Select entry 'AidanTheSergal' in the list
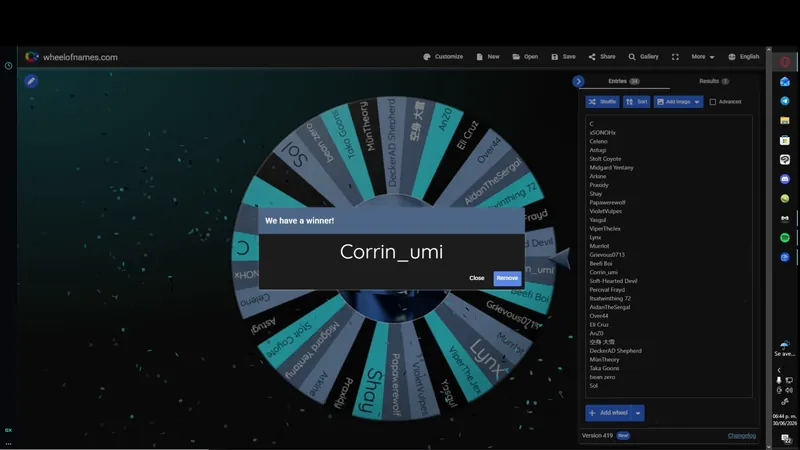The height and width of the screenshot is (450, 800). tap(610, 307)
